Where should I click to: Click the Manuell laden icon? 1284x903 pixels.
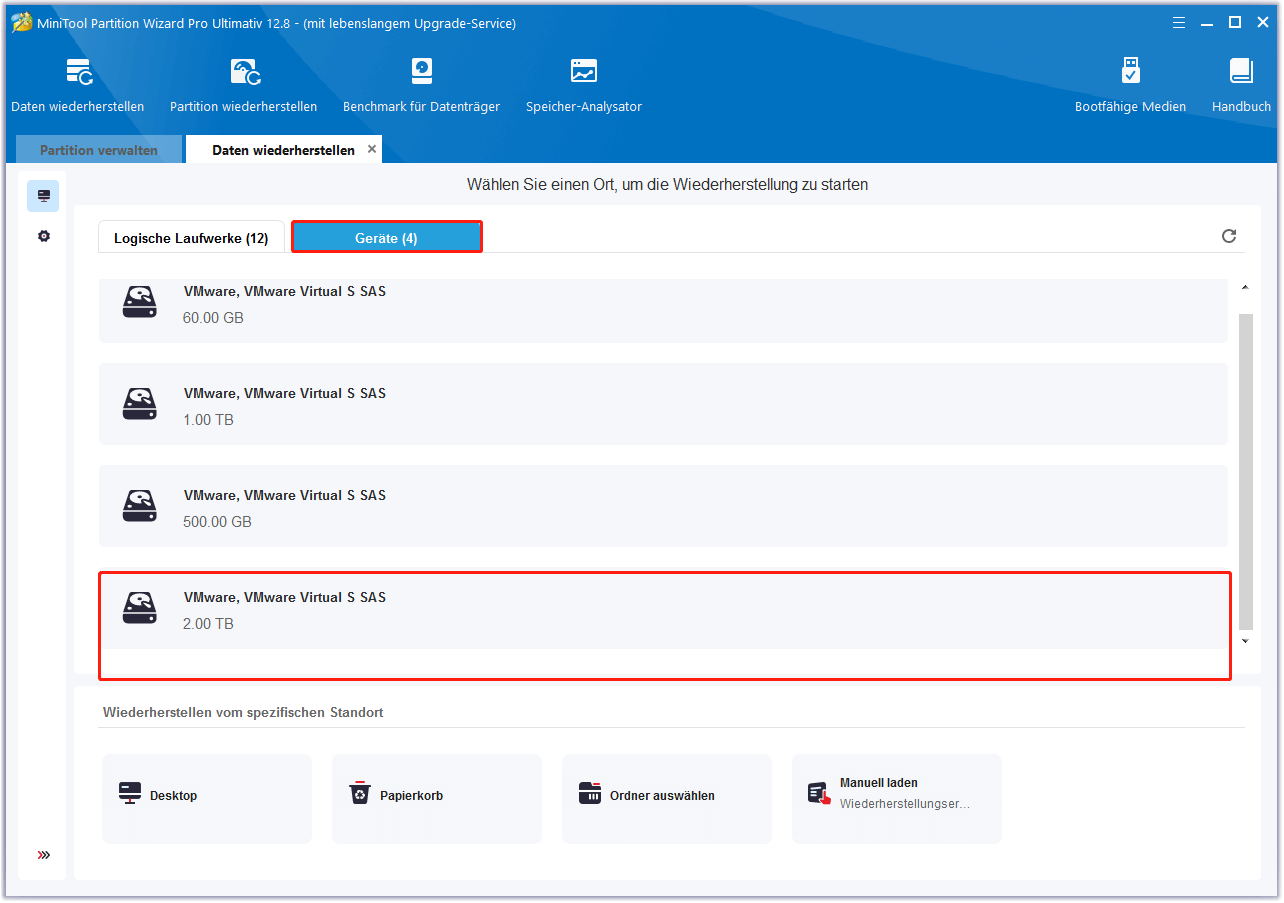[819, 794]
